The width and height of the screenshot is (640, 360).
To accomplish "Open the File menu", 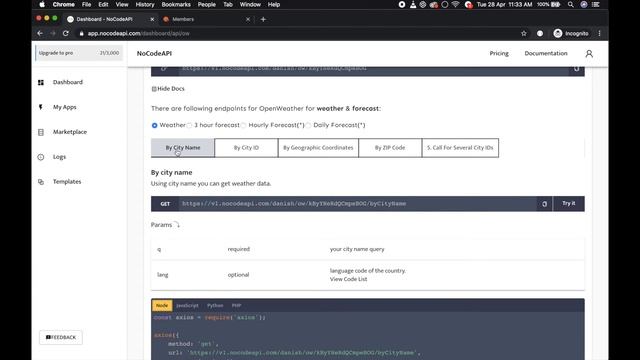I will (87, 4).
